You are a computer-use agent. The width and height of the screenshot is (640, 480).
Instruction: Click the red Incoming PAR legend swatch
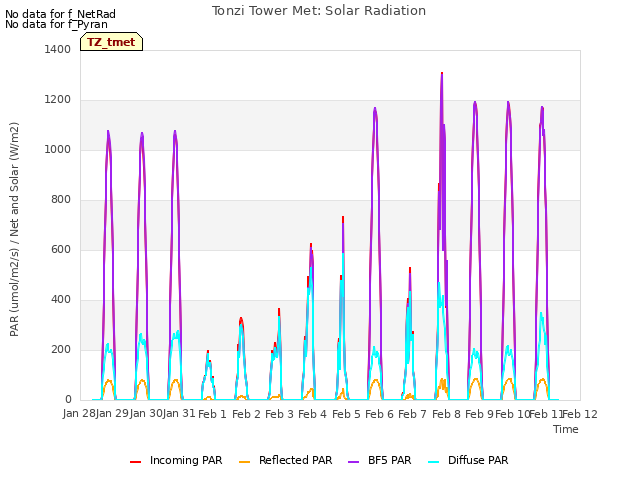pos(136,462)
